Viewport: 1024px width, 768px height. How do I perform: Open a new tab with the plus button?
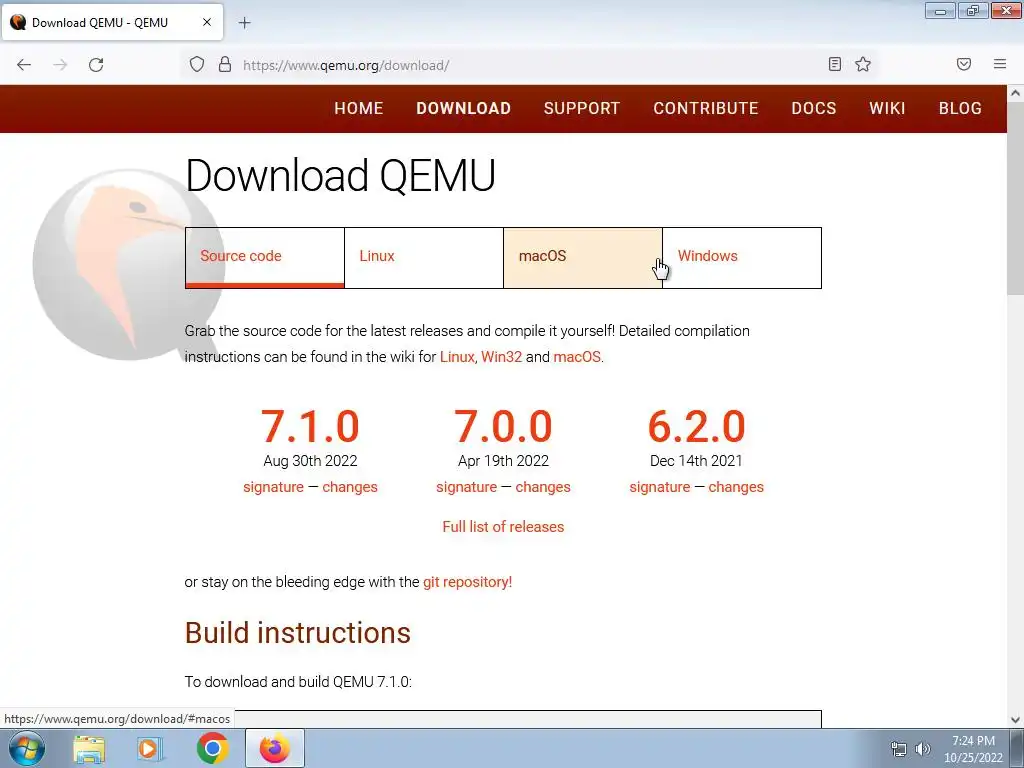coord(244,23)
